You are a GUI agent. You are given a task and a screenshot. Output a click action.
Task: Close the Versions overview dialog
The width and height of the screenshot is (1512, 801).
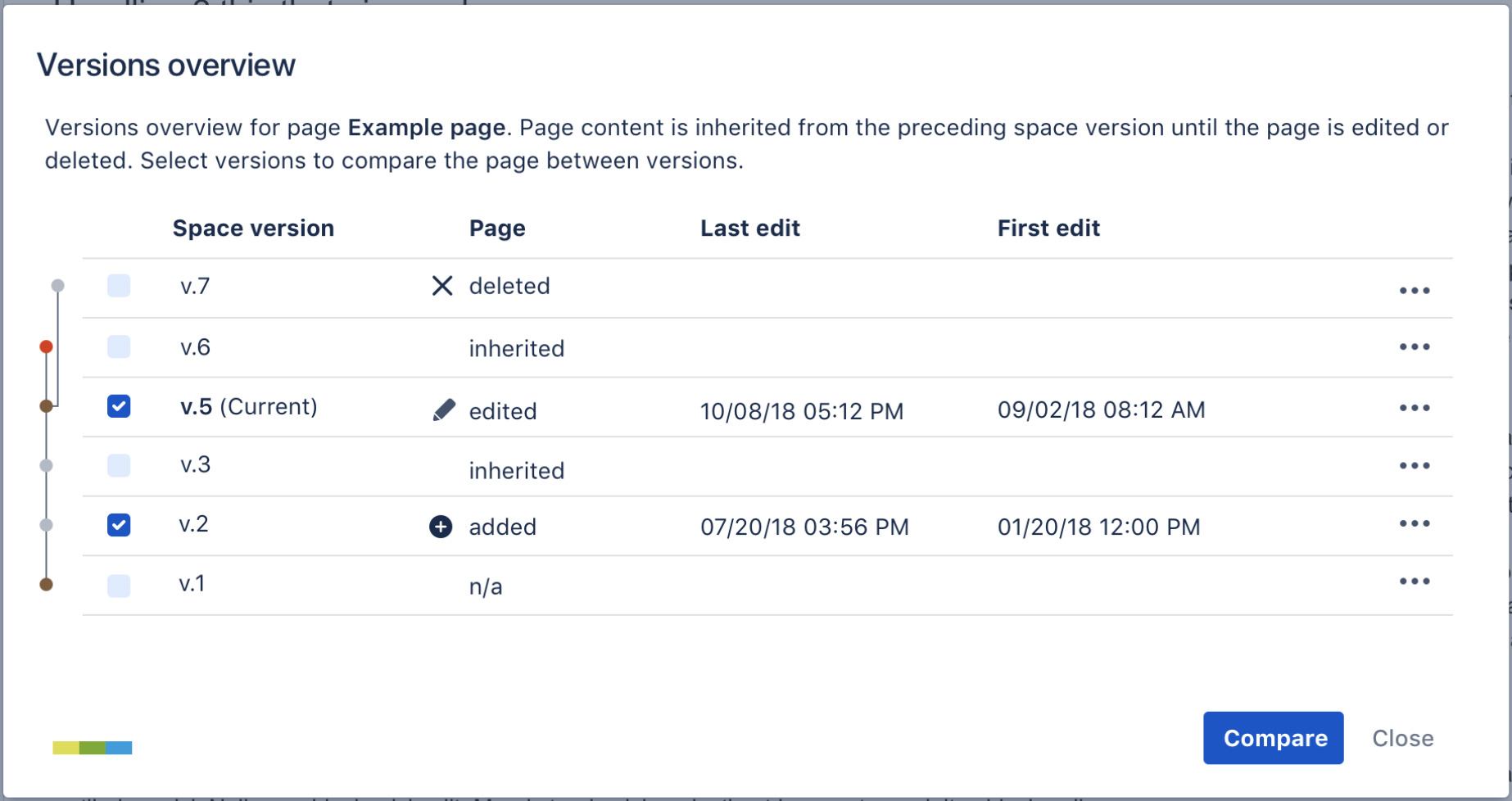(1402, 738)
